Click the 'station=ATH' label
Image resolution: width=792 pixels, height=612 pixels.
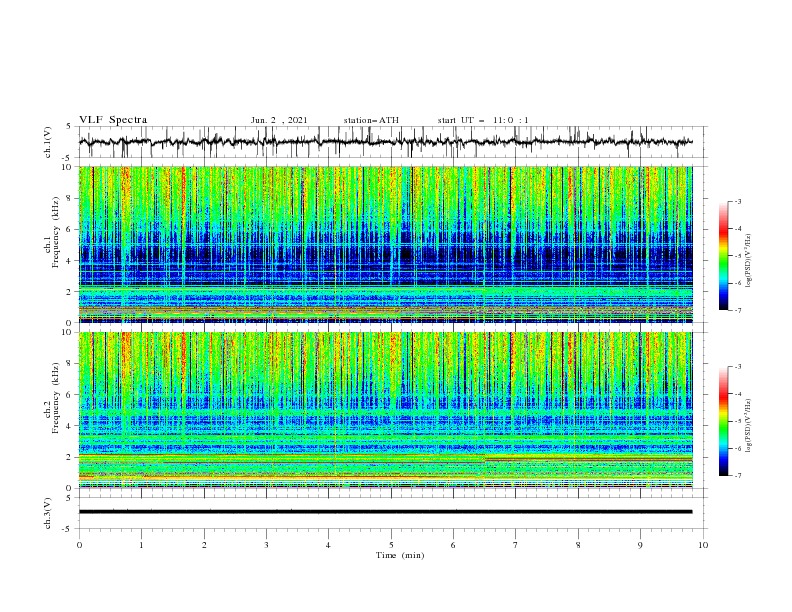(371, 120)
